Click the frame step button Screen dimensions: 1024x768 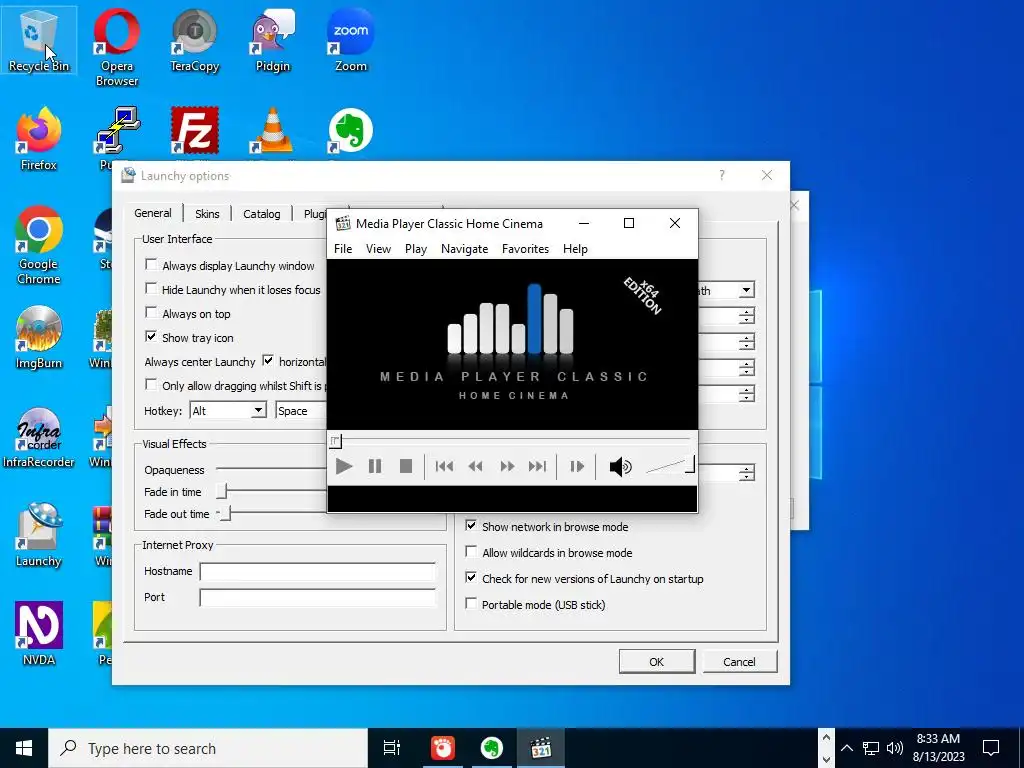click(x=577, y=466)
